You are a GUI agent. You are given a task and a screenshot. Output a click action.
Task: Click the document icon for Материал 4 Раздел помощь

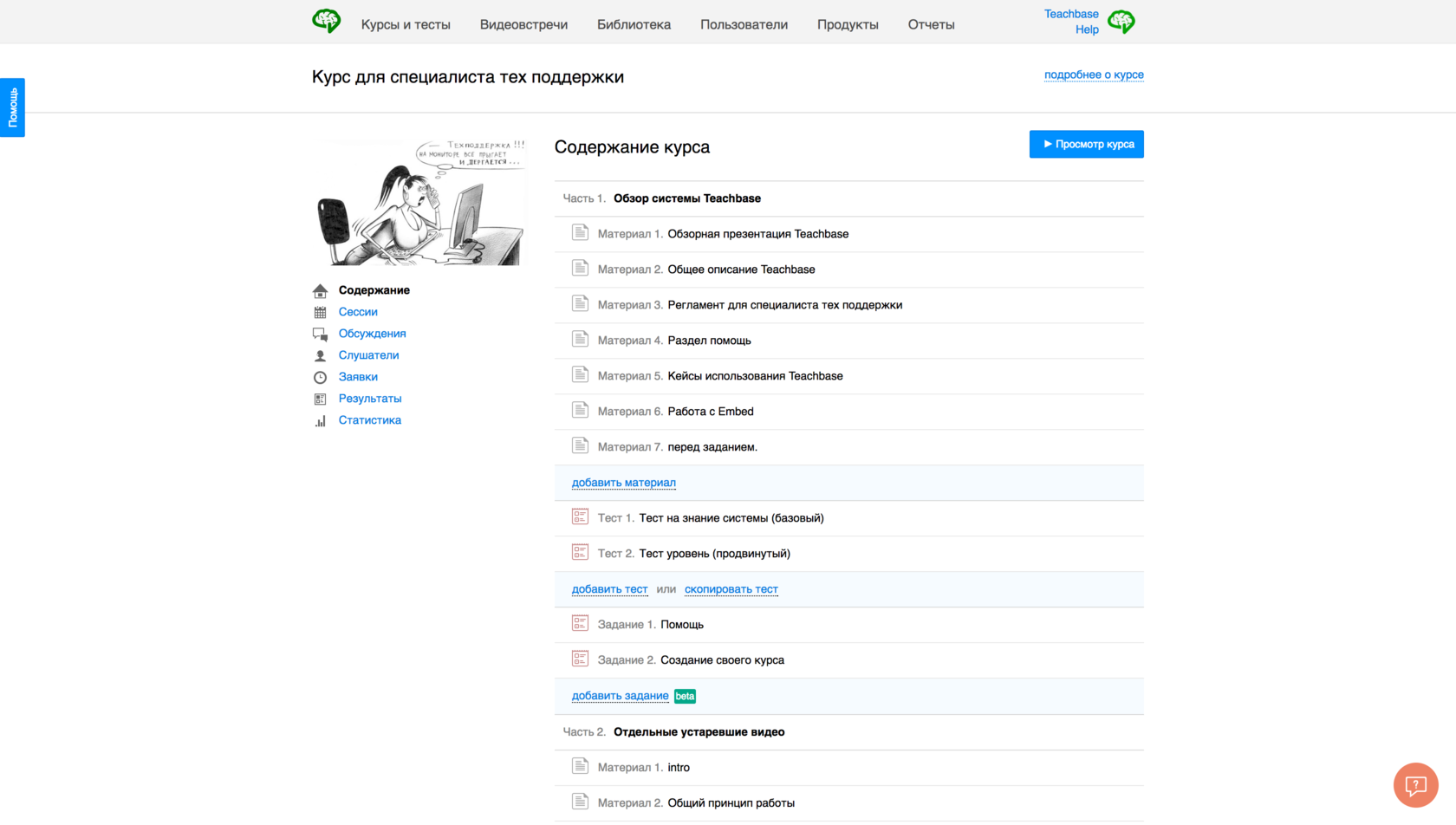coord(581,339)
